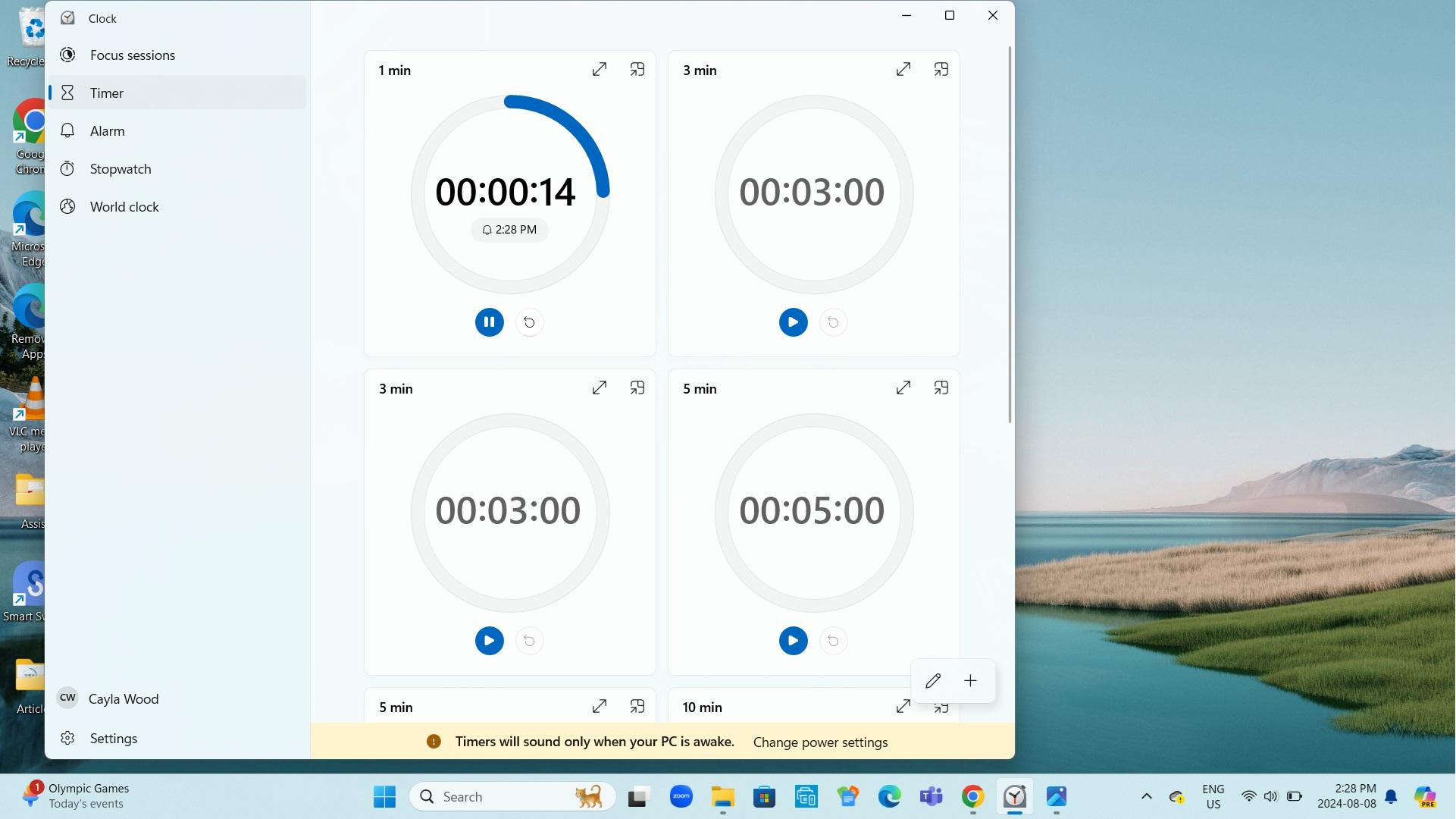The image size is (1456, 819).
Task: Click the taskbar Search box
Action: point(512,796)
